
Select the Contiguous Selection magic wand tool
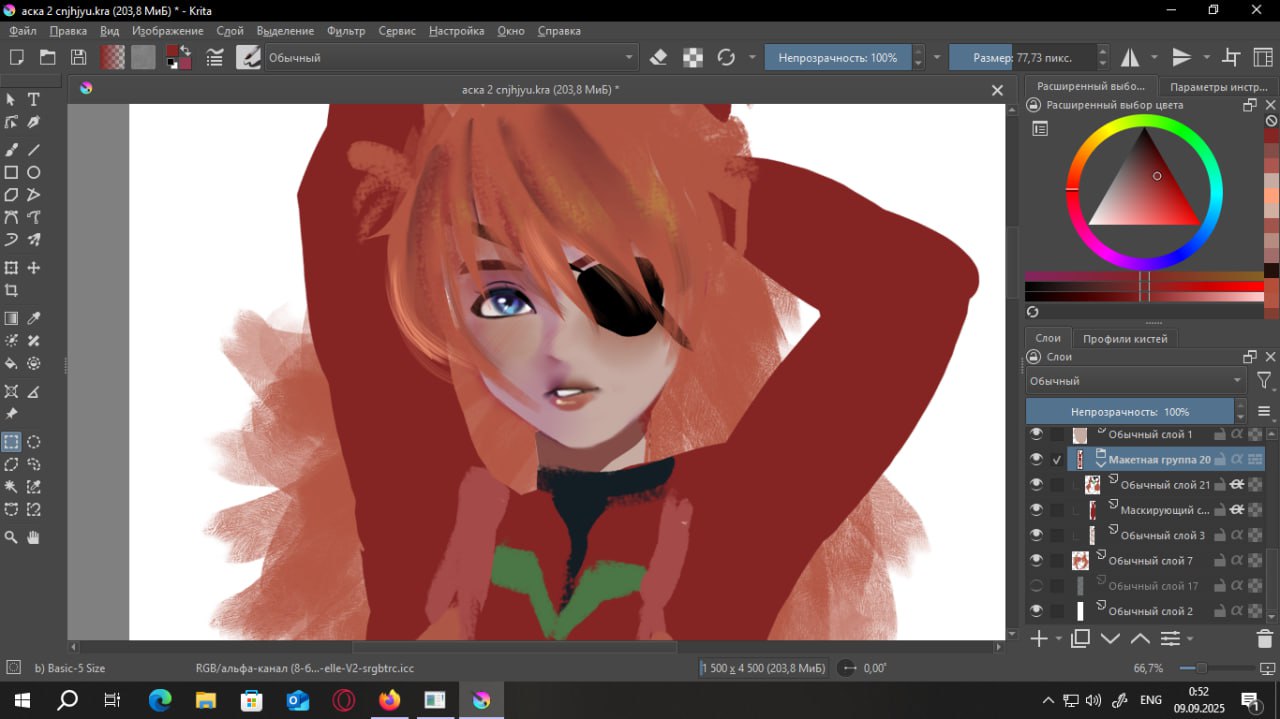[11, 487]
